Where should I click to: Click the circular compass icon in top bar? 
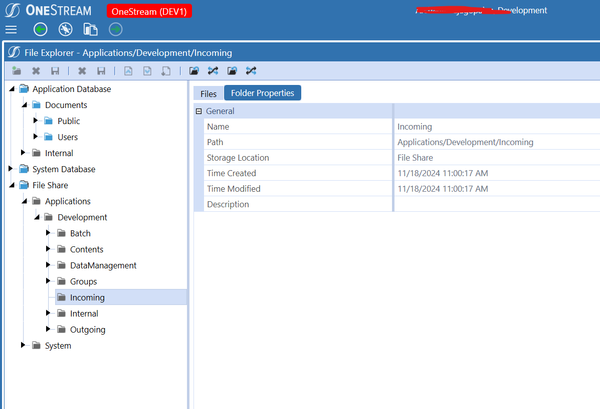[65, 30]
